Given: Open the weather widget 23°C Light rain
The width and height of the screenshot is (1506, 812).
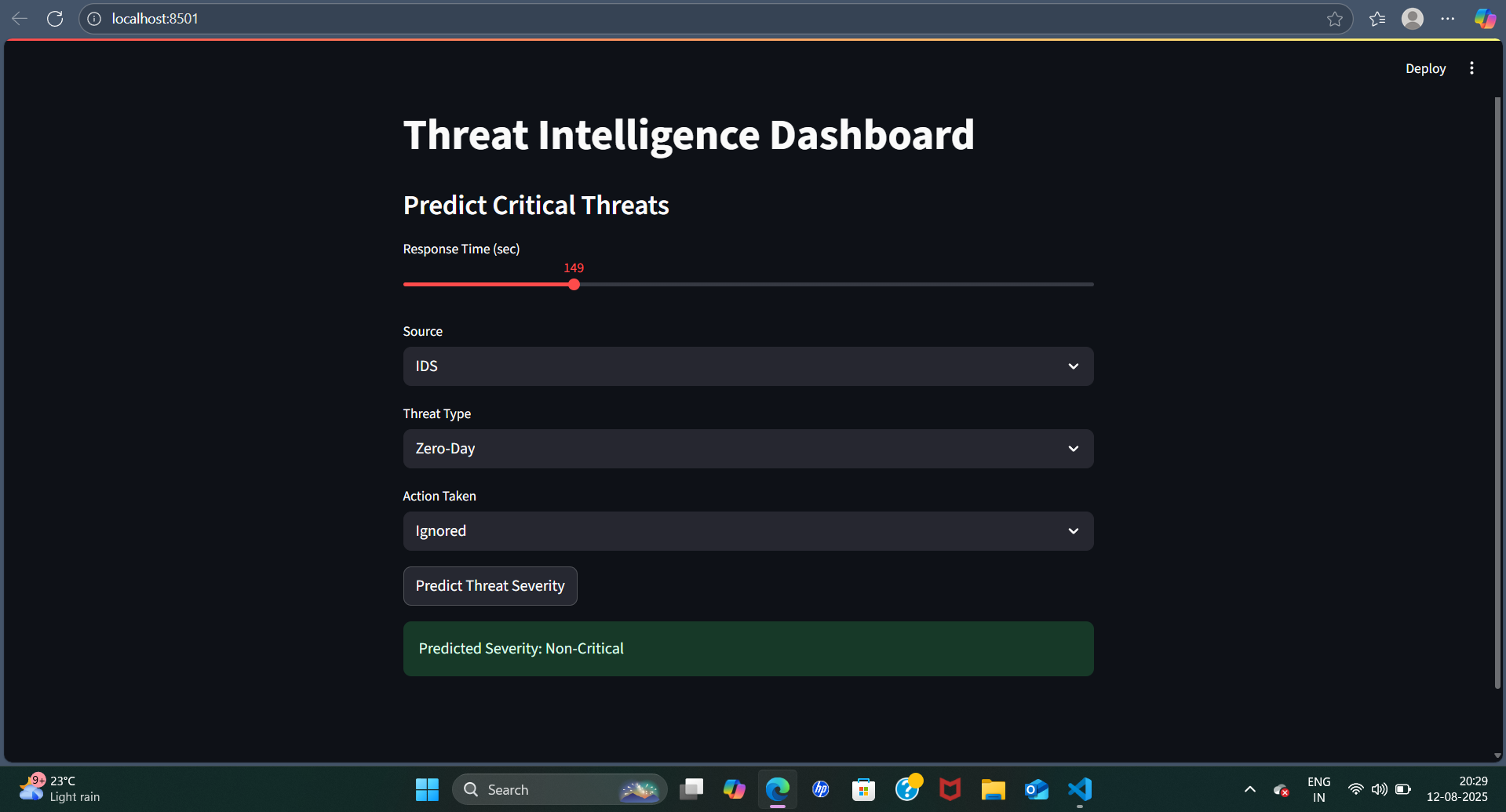Looking at the screenshot, I should coord(60,788).
